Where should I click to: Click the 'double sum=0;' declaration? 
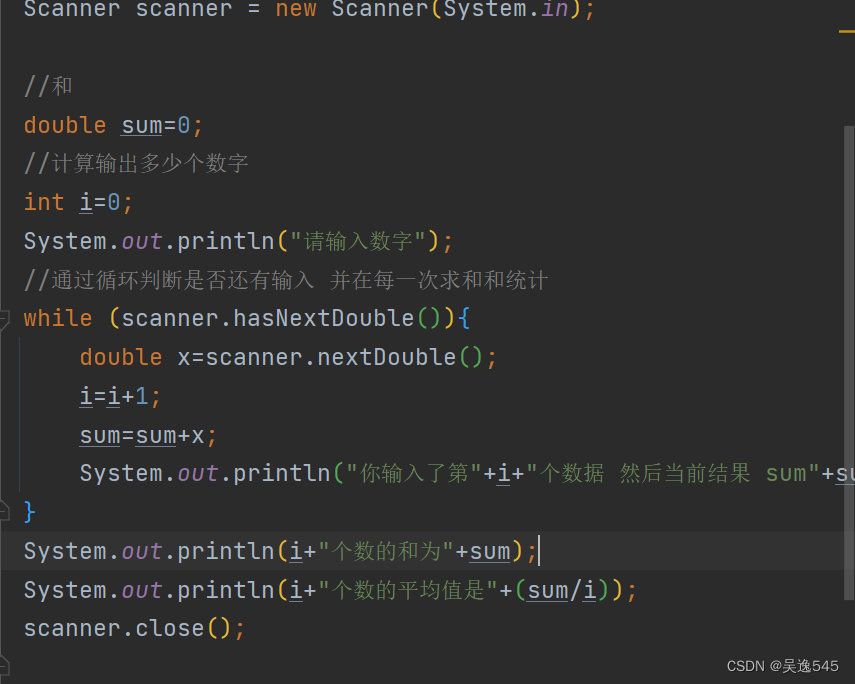point(113,125)
